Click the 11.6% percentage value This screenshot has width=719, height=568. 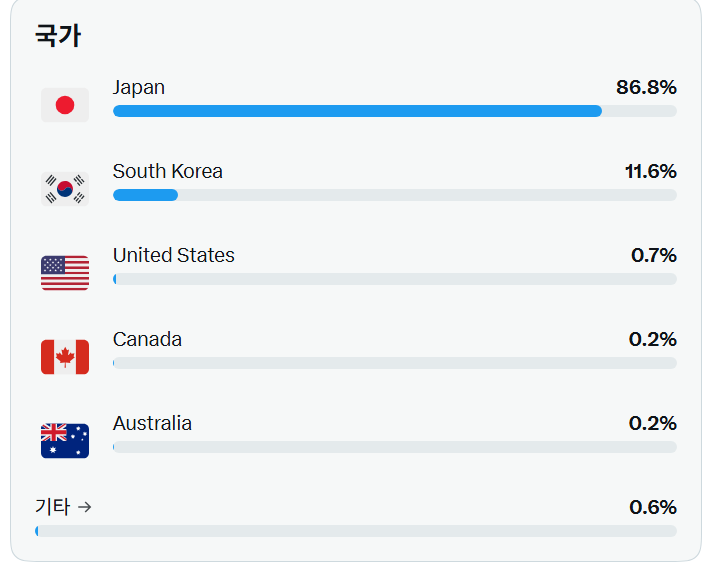click(x=651, y=171)
